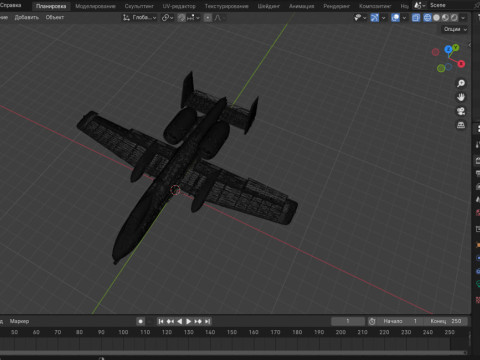Open the Маркер menu in timeline
The height and width of the screenshot is (360, 480).
point(19,321)
